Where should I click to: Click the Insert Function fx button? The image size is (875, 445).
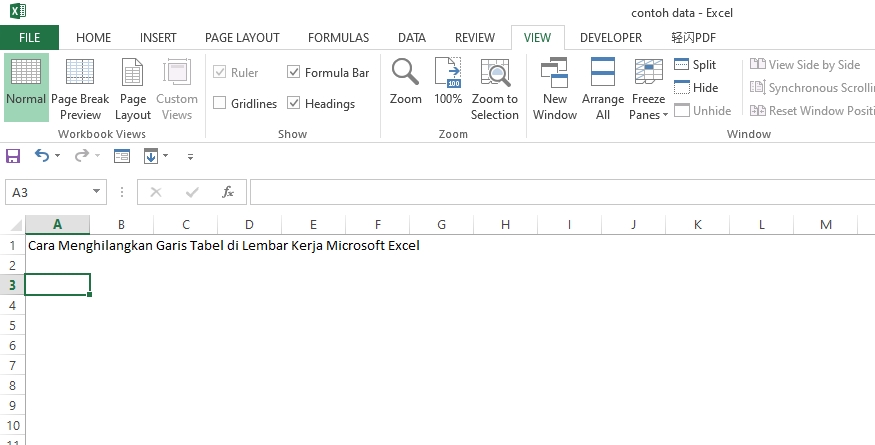228,192
